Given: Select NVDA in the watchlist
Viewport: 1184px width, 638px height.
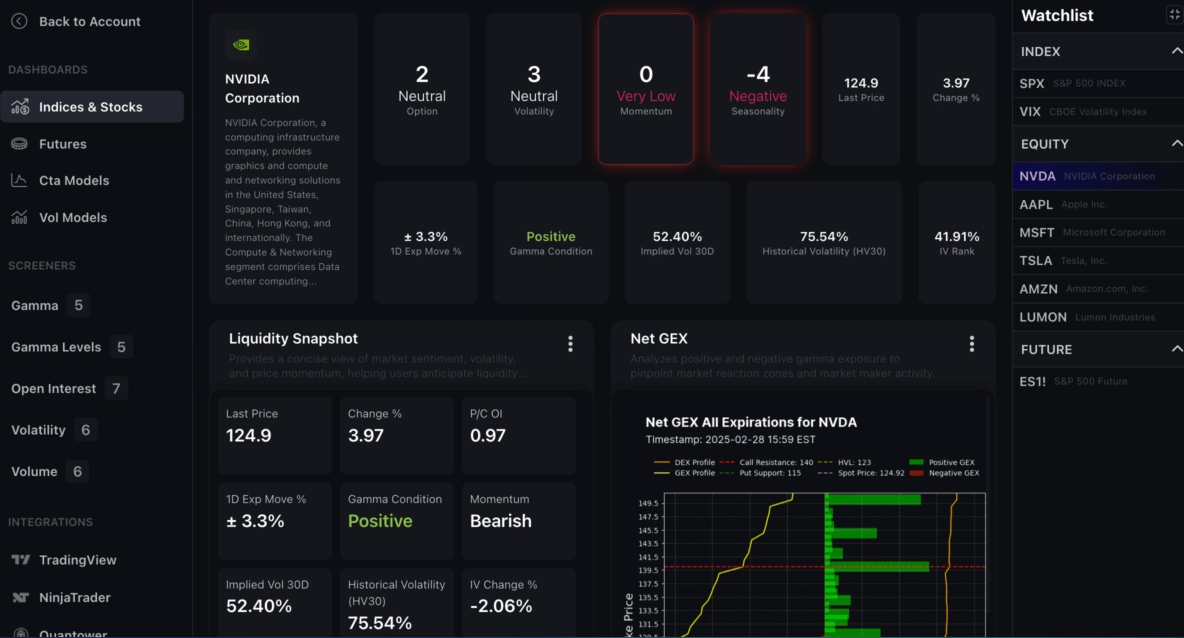Looking at the screenshot, I should (1098, 176).
